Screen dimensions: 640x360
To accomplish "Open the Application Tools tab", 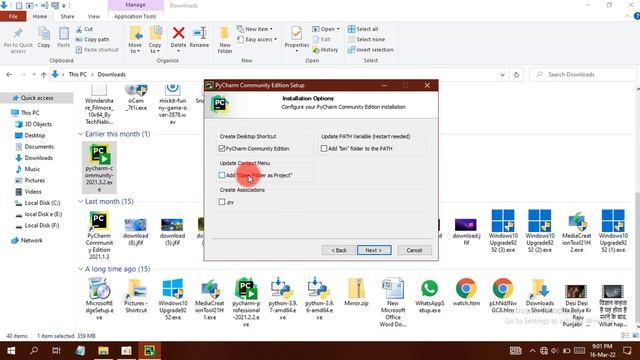I will (x=135, y=16).
